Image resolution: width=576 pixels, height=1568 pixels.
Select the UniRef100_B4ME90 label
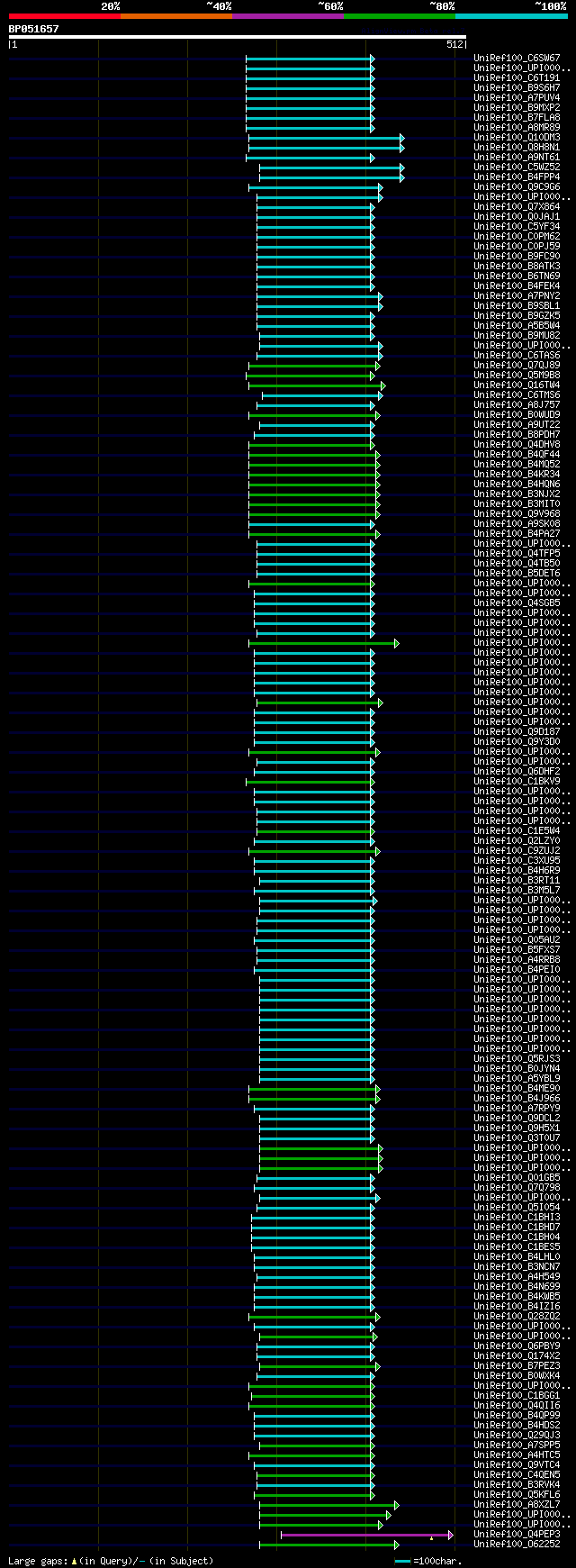(517, 1089)
